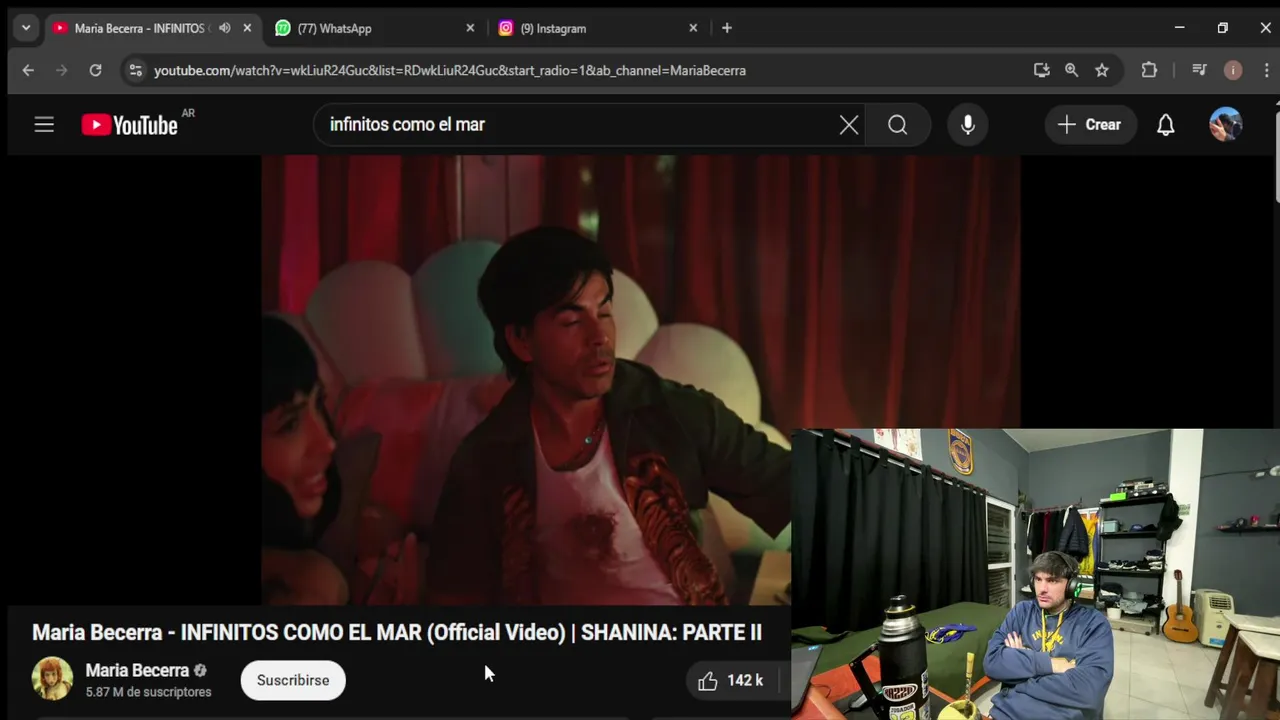Screen dimensions: 1280x720
Task: Close the WhatsApp tab
Action: click(x=470, y=28)
